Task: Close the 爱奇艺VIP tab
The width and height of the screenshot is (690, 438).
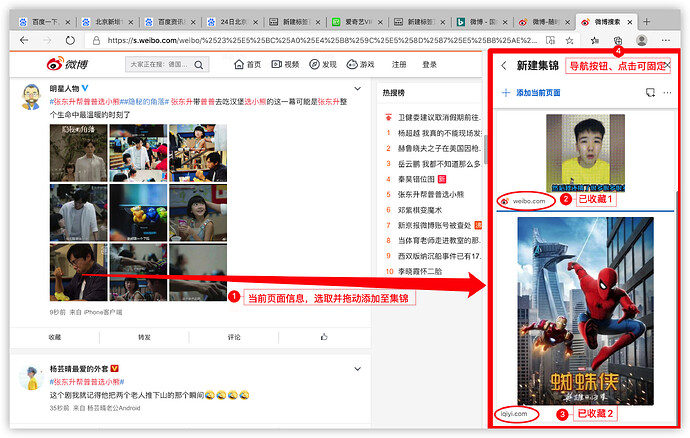Action: coord(380,22)
